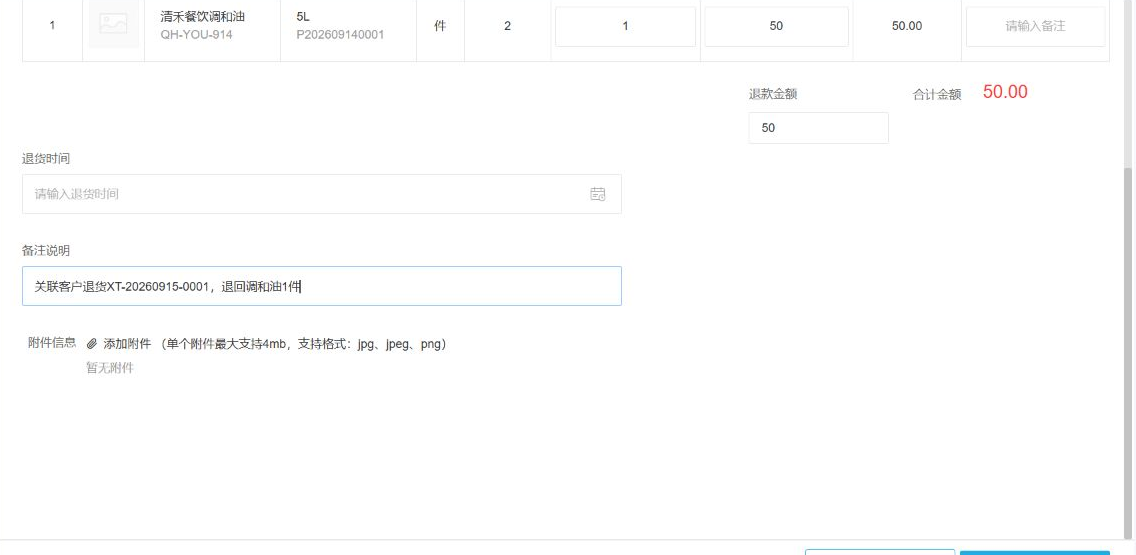1136x555 pixels.
Task: Open the return time calendar icon
Action: (598, 193)
